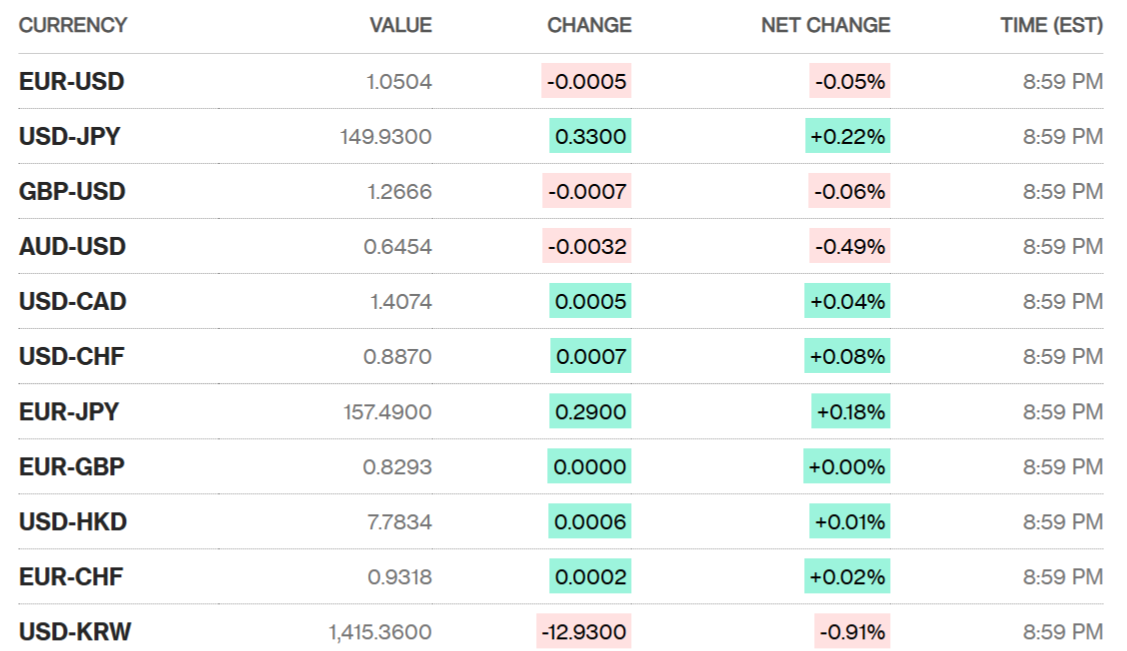Click the red -0.49% net change badge

coord(849,247)
